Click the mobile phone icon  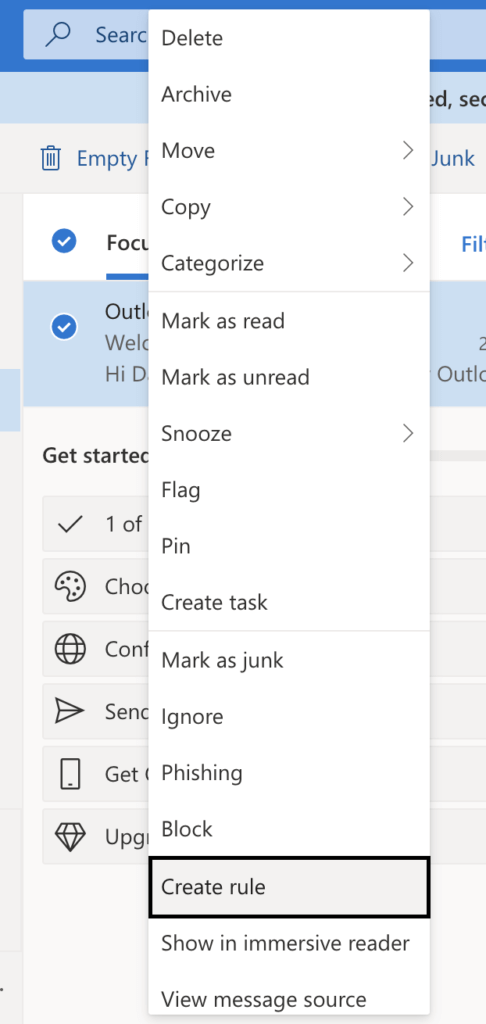pyautogui.click(x=70, y=775)
